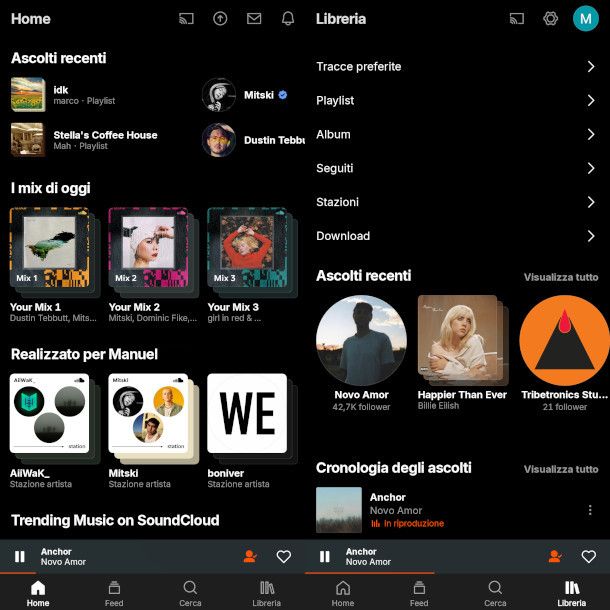Expand the Download chevron

(x=591, y=236)
